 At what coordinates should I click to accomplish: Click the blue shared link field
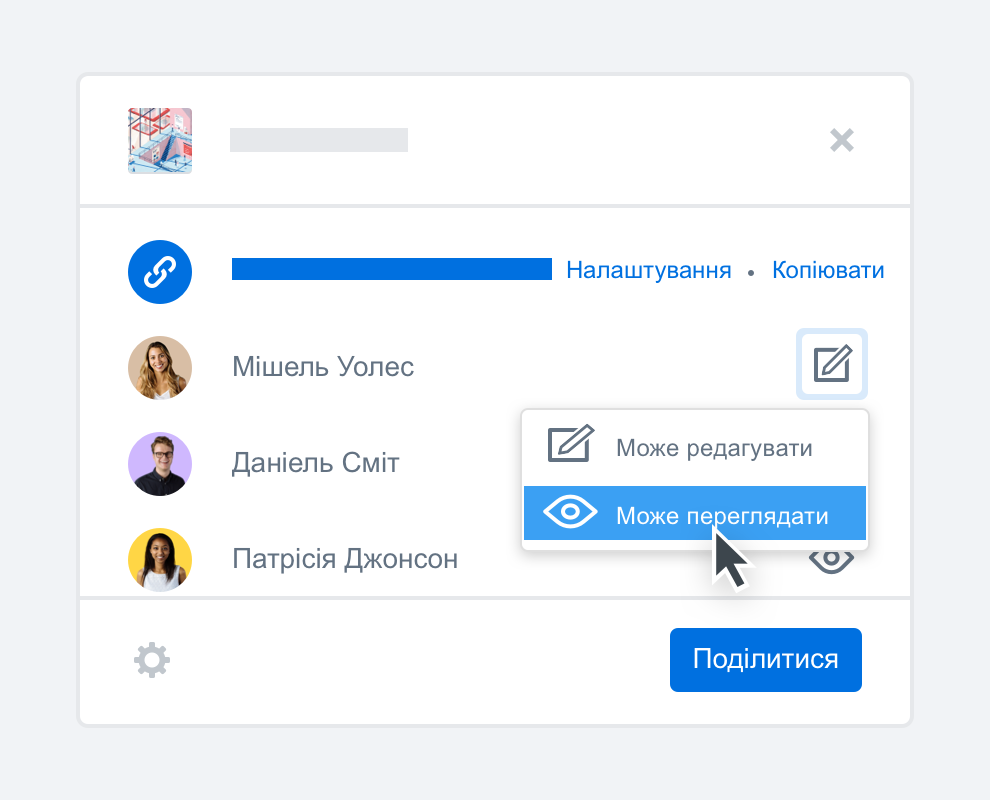[x=391, y=269]
